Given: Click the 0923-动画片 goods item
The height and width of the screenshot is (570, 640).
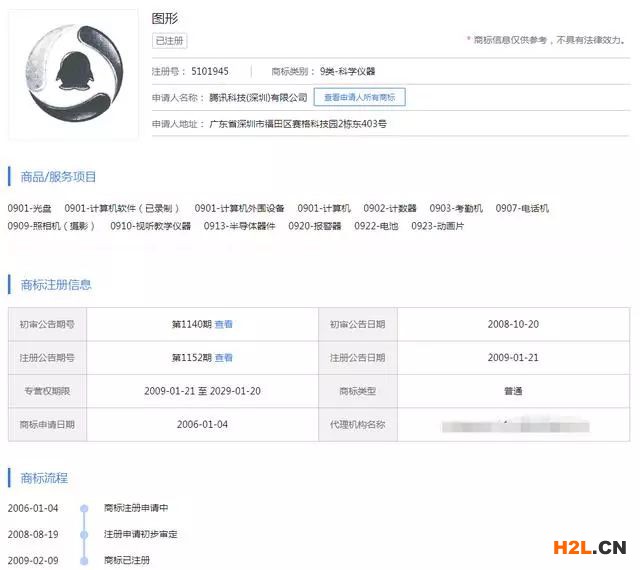Looking at the screenshot, I should (x=437, y=226).
